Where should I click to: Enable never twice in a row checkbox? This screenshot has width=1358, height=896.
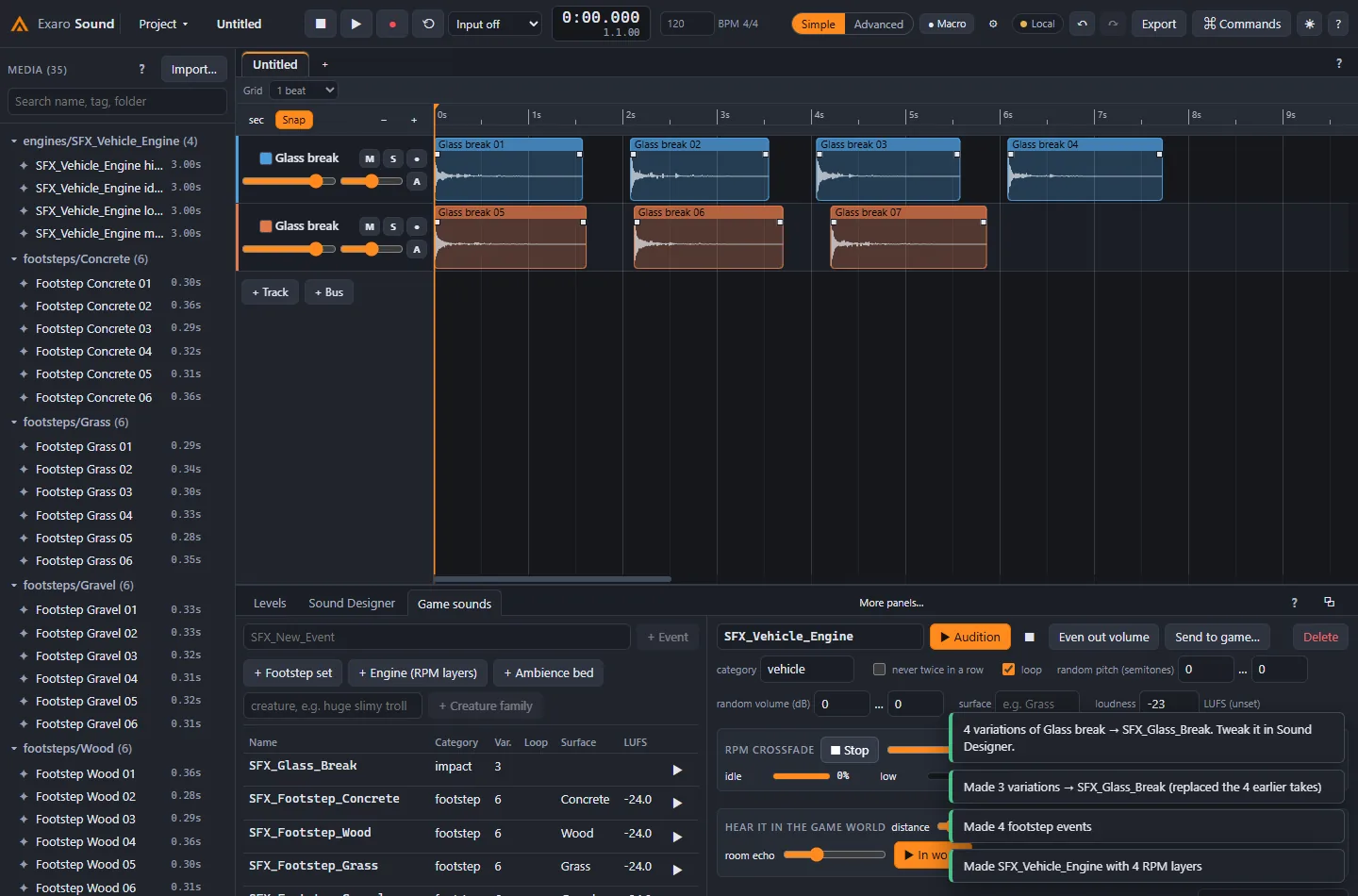879,670
